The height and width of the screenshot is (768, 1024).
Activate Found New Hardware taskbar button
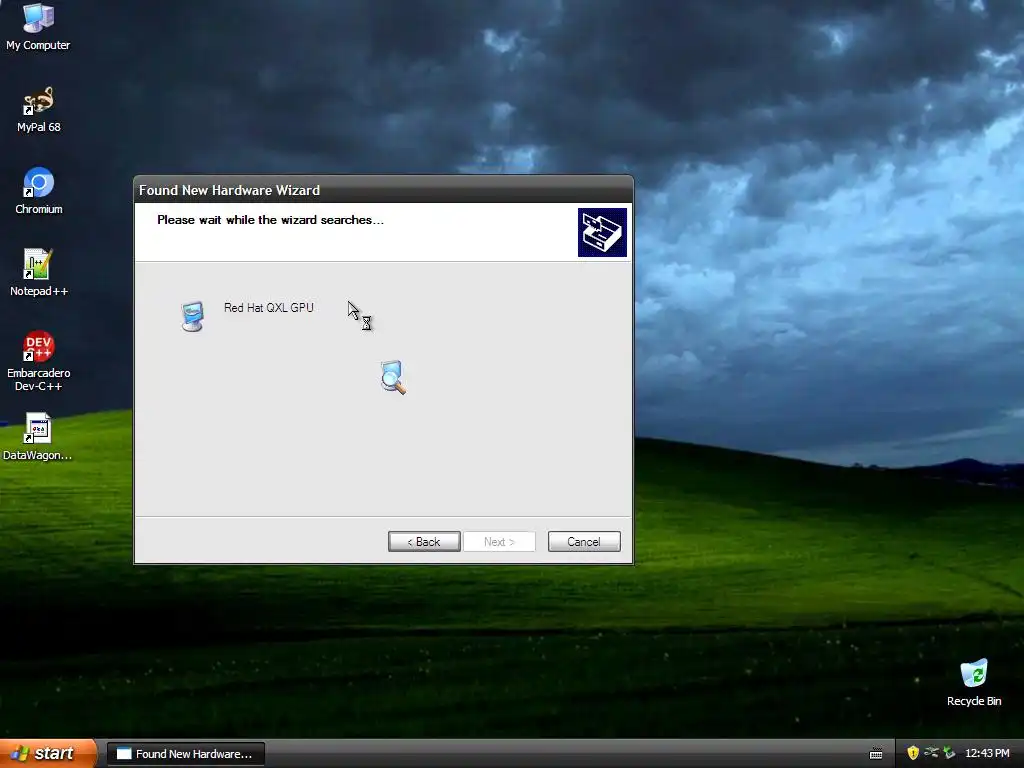tap(185, 754)
